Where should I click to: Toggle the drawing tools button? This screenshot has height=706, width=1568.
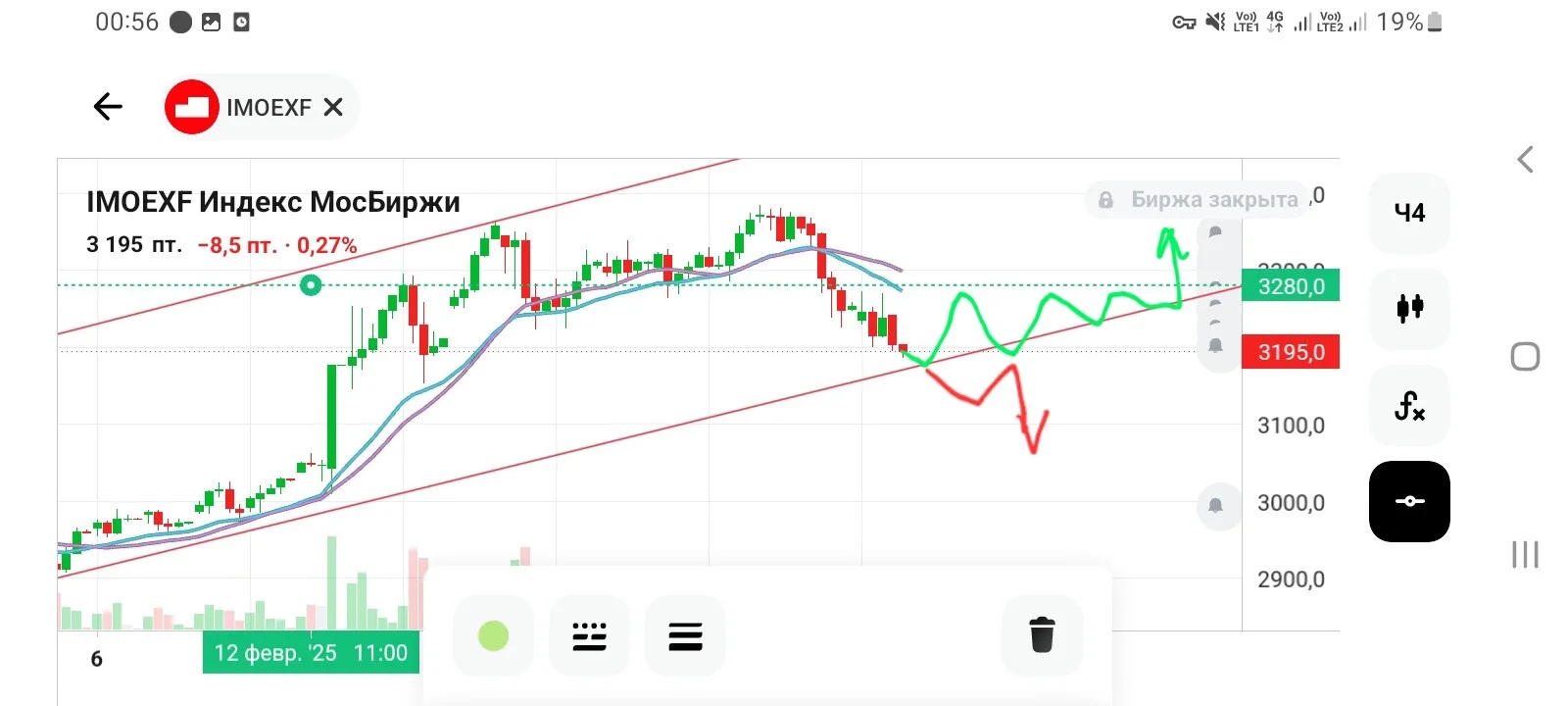click(1409, 501)
